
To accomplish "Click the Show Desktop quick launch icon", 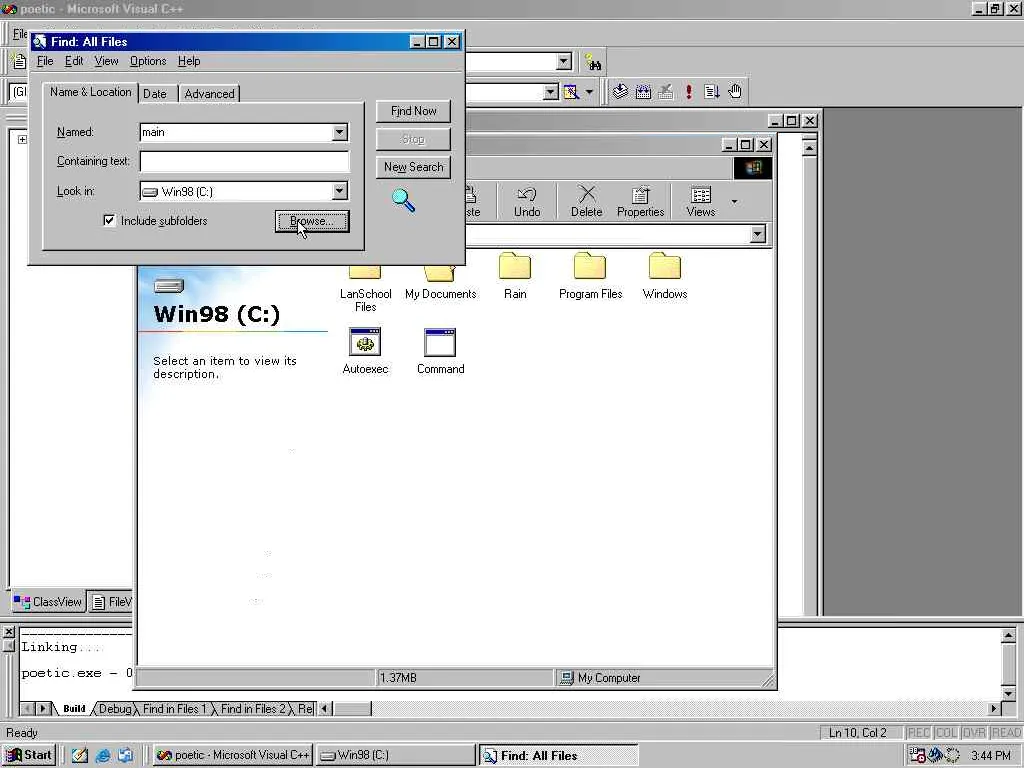I will (x=125, y=755).
